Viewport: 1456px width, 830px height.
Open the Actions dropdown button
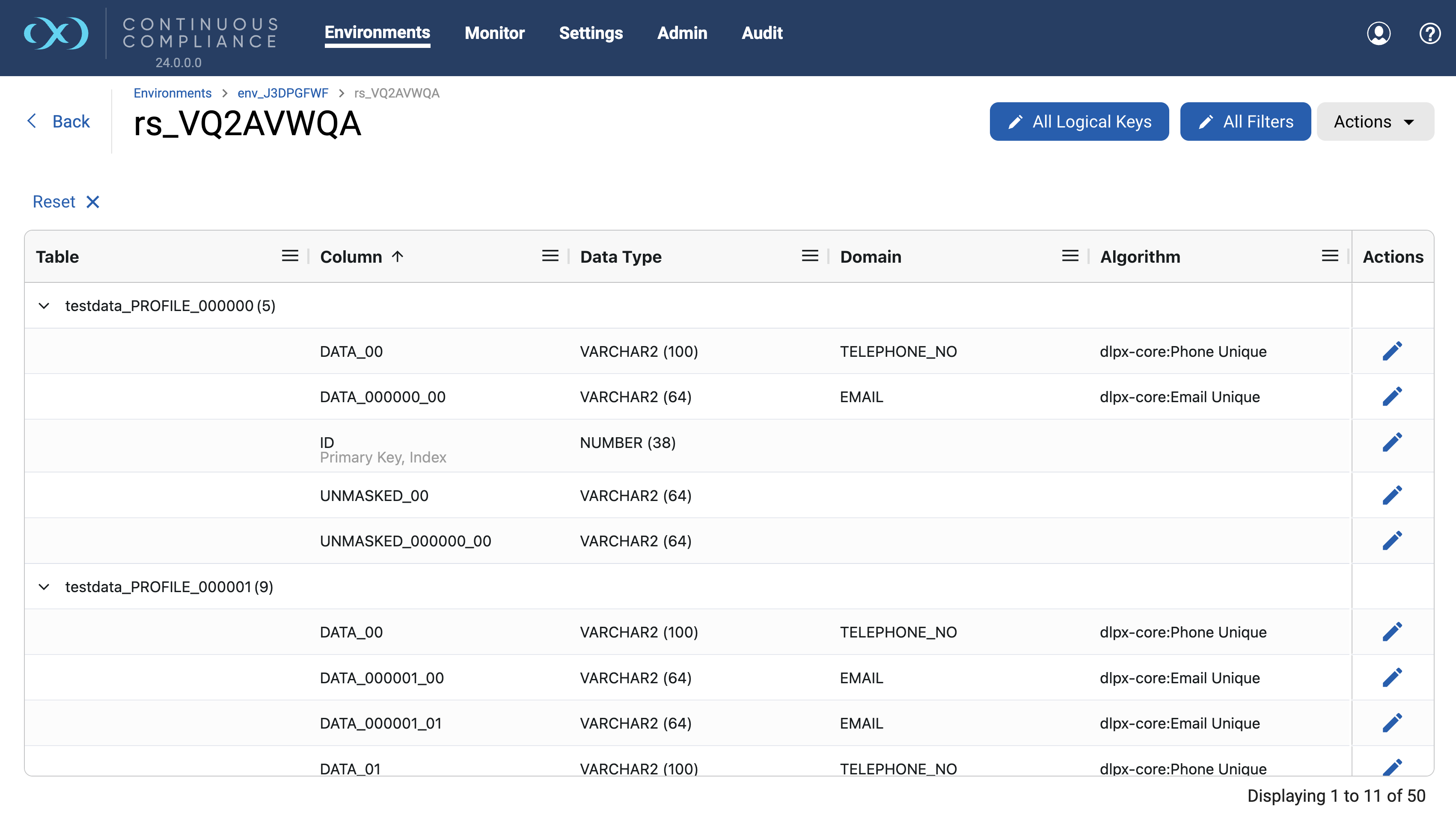tap(1375, 122)
